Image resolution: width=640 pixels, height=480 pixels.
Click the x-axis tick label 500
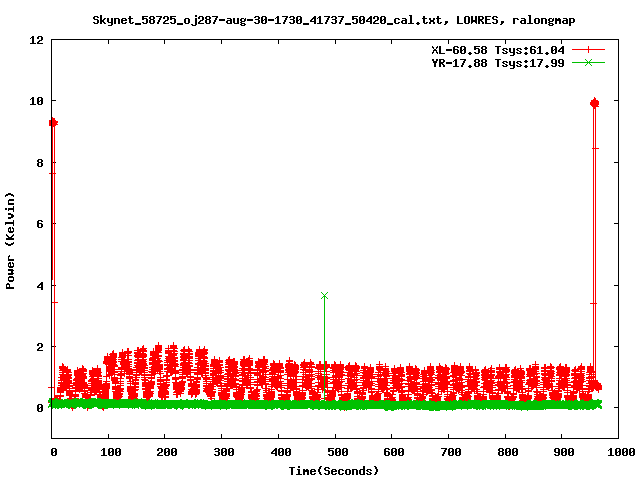coord(338,452)
